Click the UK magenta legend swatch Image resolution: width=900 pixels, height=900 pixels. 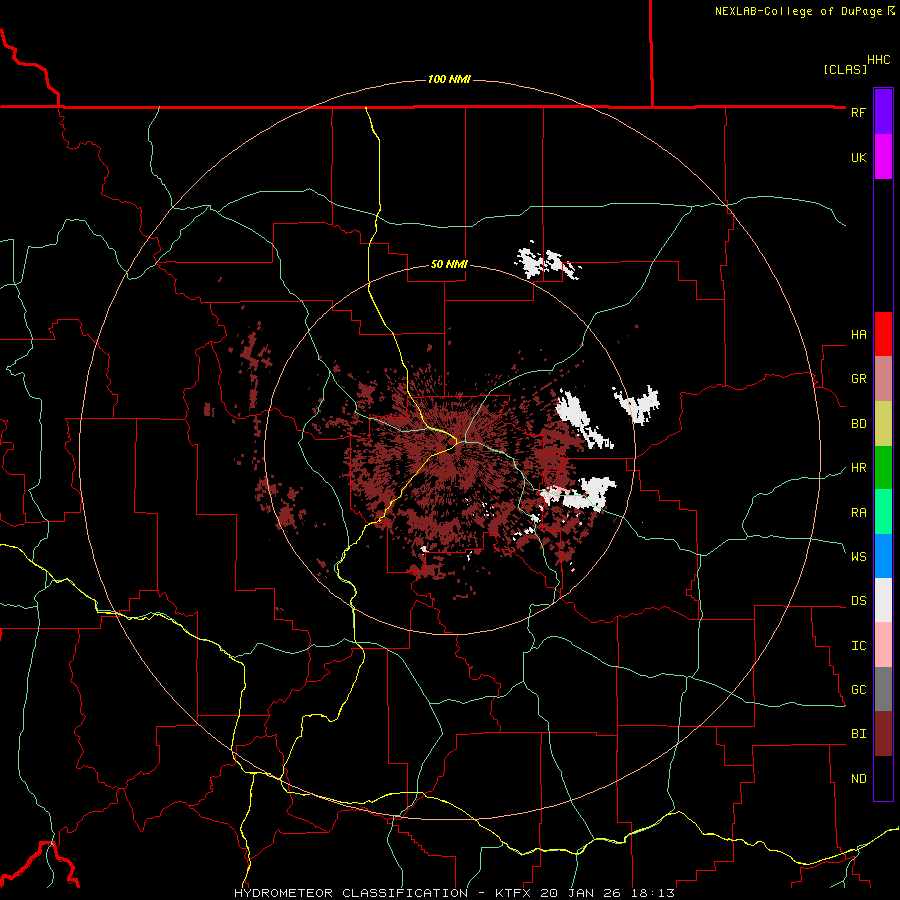(883, 157)
